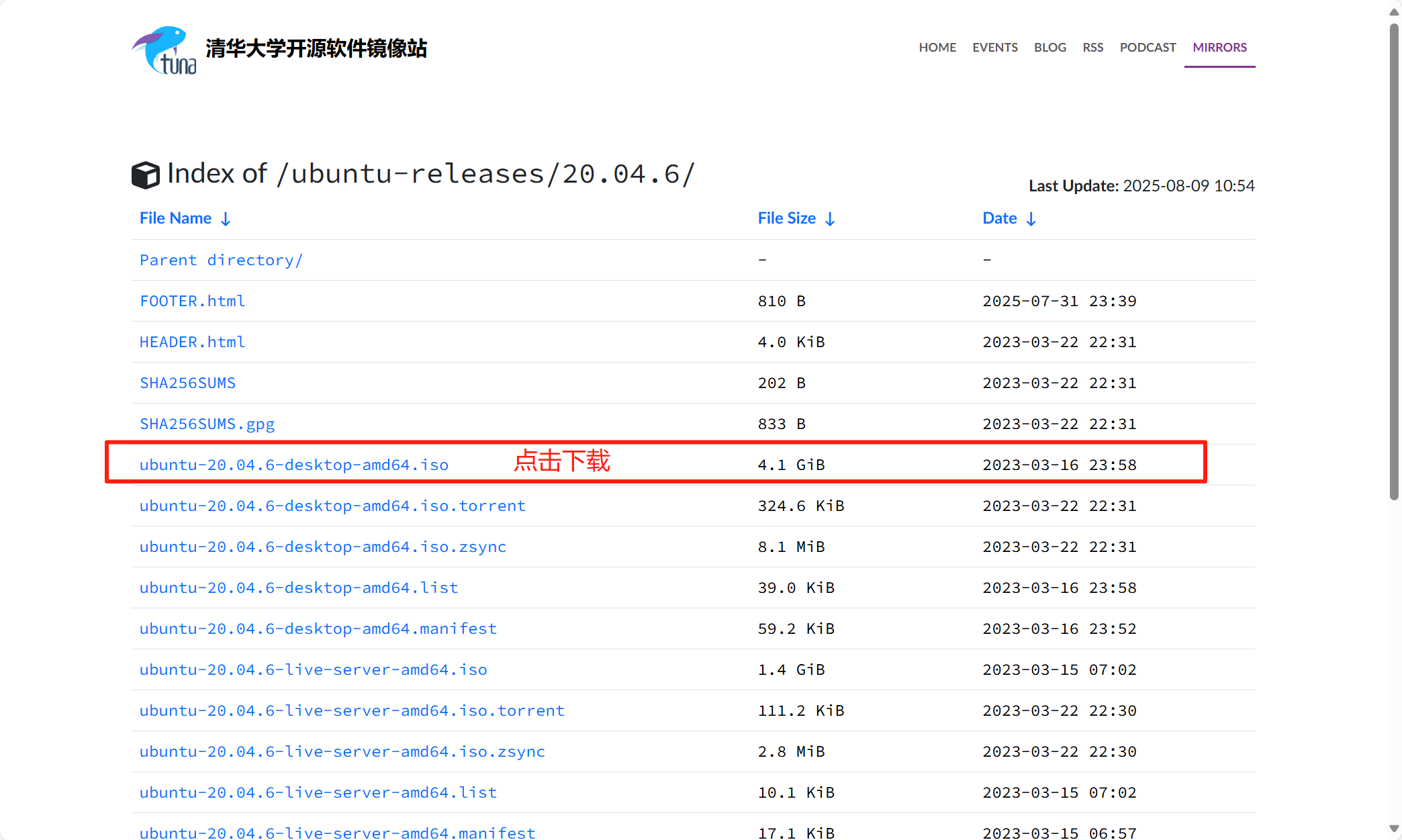This screenshot has width=1402, height=840.
Task: Click the site title 清华大学开源软件镜像站
Action: point(316,48)
